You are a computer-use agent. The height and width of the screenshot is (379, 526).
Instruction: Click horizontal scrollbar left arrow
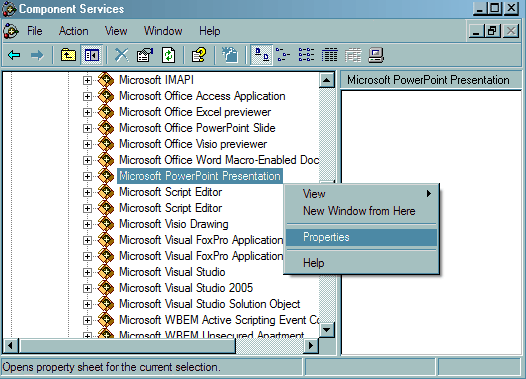click(10, 345)
